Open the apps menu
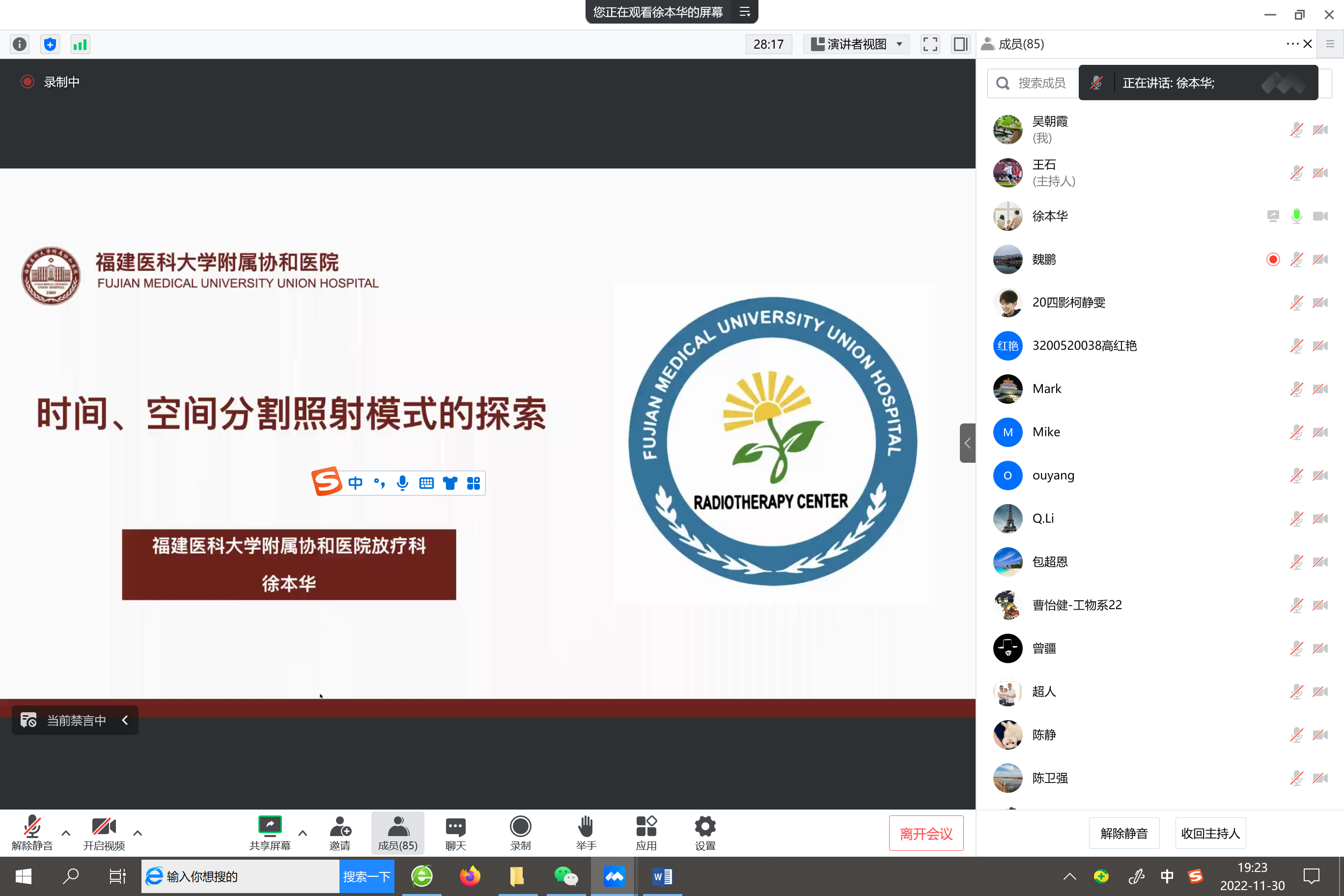The width and height of the screenshot is (1344, 896). (x=646, y=833)
